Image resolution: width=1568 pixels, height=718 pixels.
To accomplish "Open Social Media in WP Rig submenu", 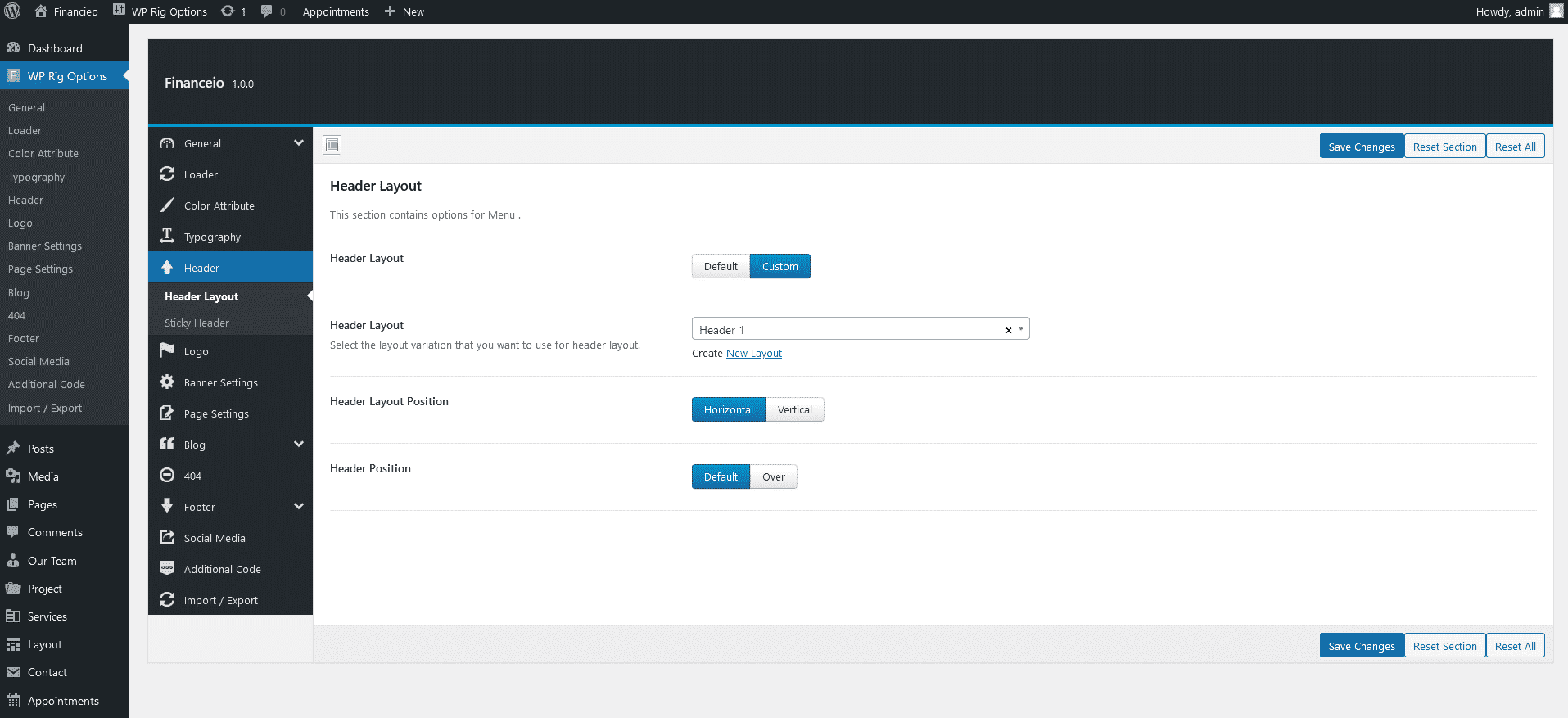I will (38, 361).
